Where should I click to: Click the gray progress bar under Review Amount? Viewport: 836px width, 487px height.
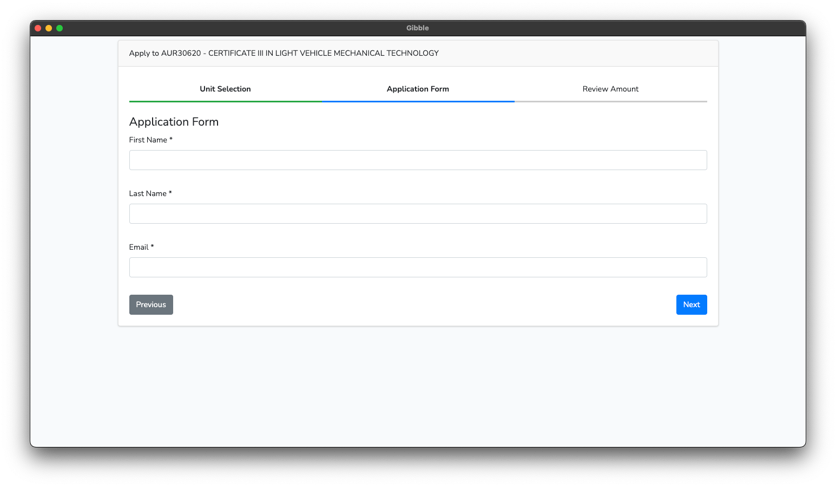pos(610,101)
